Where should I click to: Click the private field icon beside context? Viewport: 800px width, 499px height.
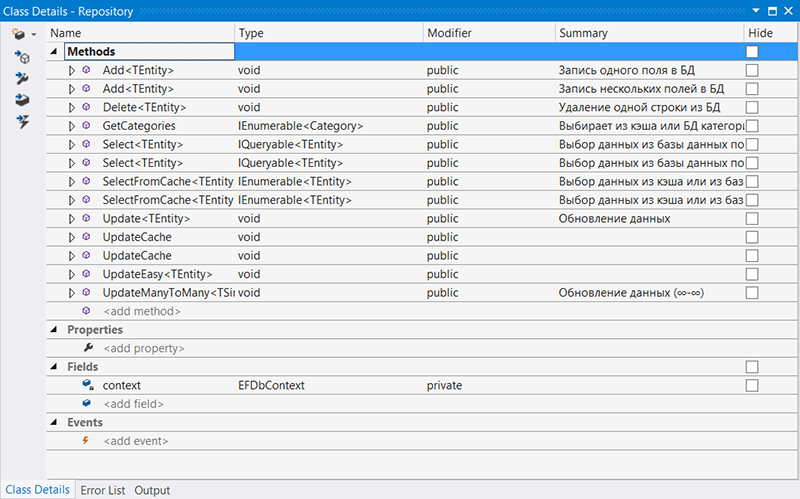point(88,385)
